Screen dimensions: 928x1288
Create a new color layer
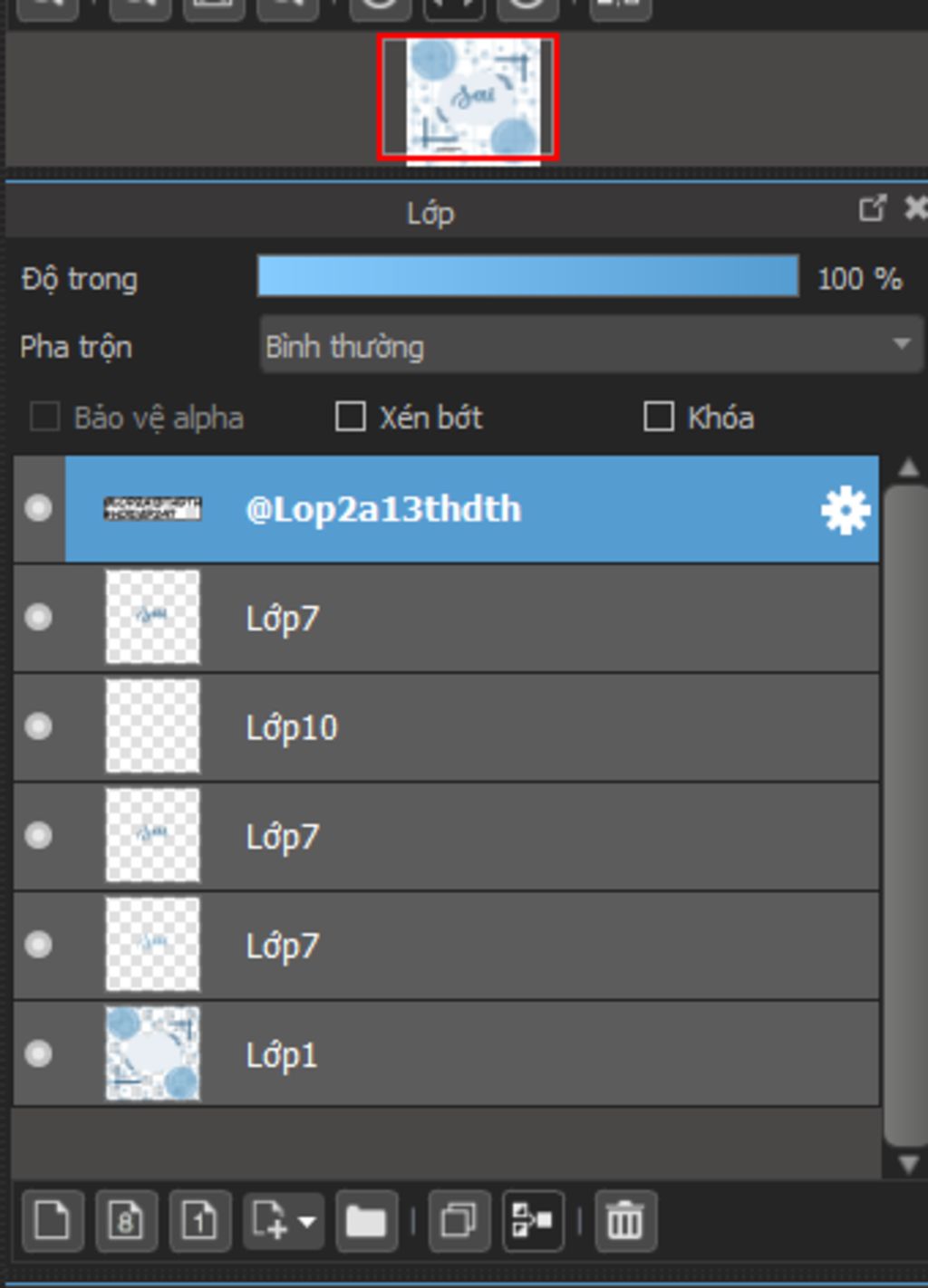(53, 1220)
